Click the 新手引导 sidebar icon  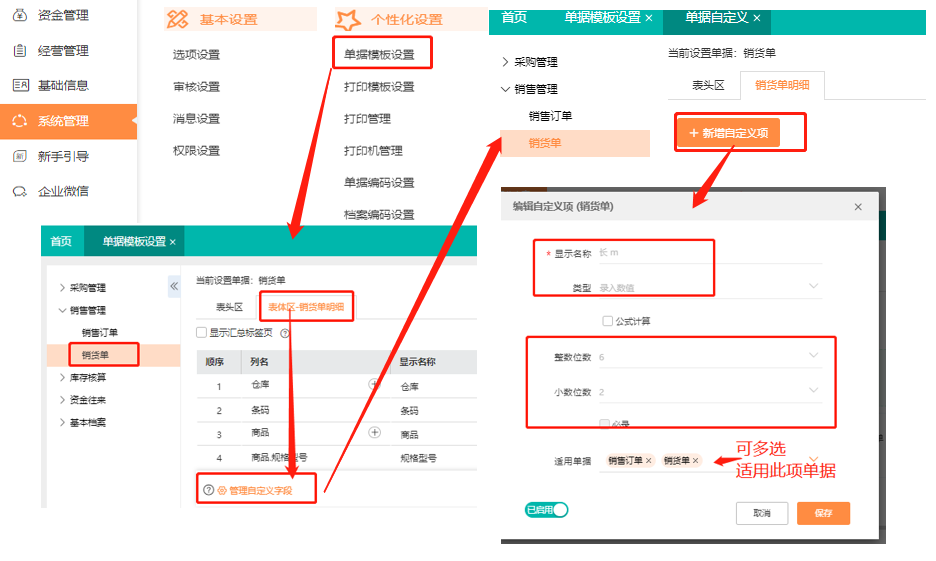20,156
